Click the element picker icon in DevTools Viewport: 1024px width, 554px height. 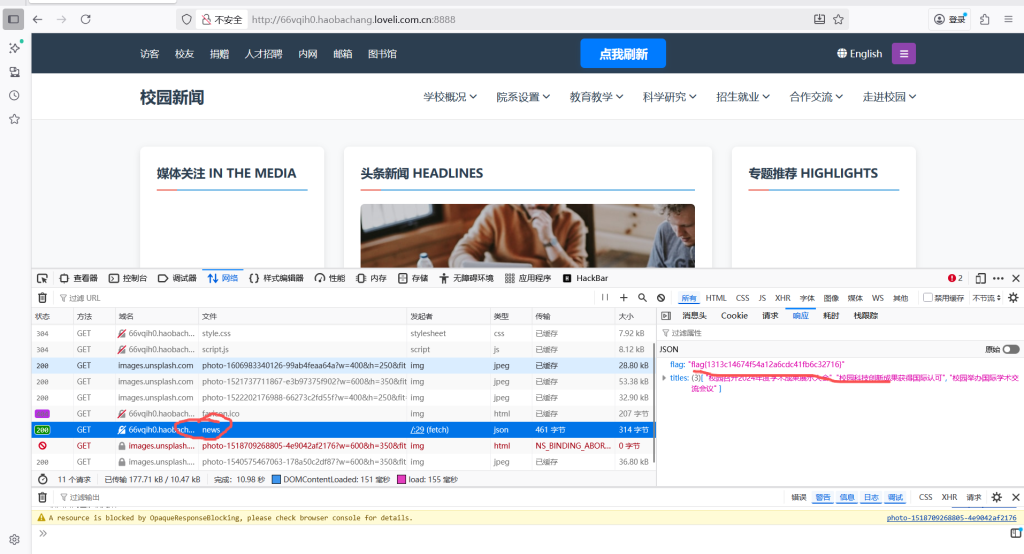click(42, 278)
